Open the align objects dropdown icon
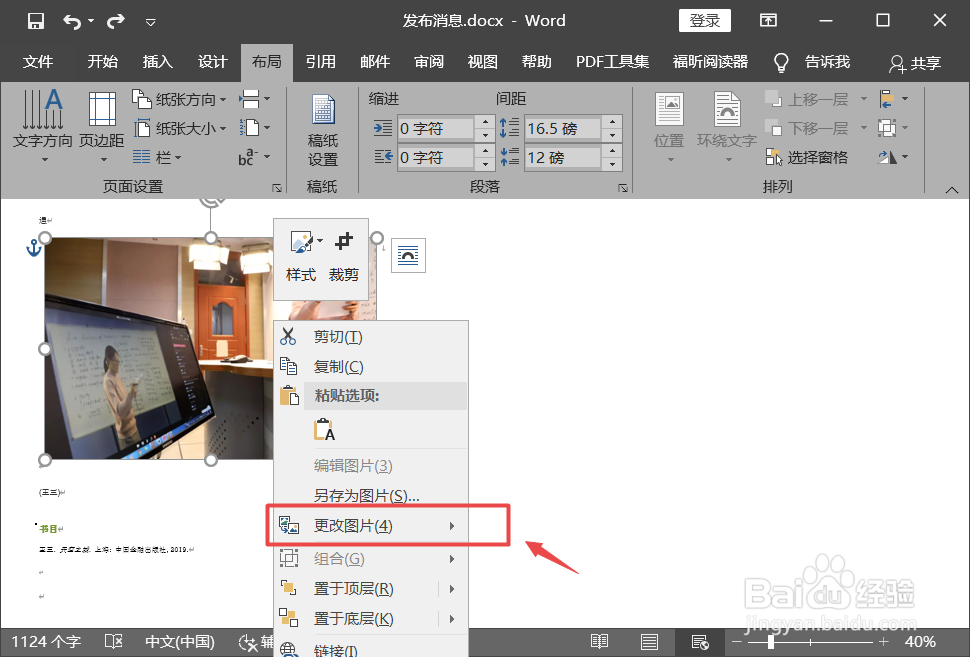 pyautogui.click(x=894, y=99)
